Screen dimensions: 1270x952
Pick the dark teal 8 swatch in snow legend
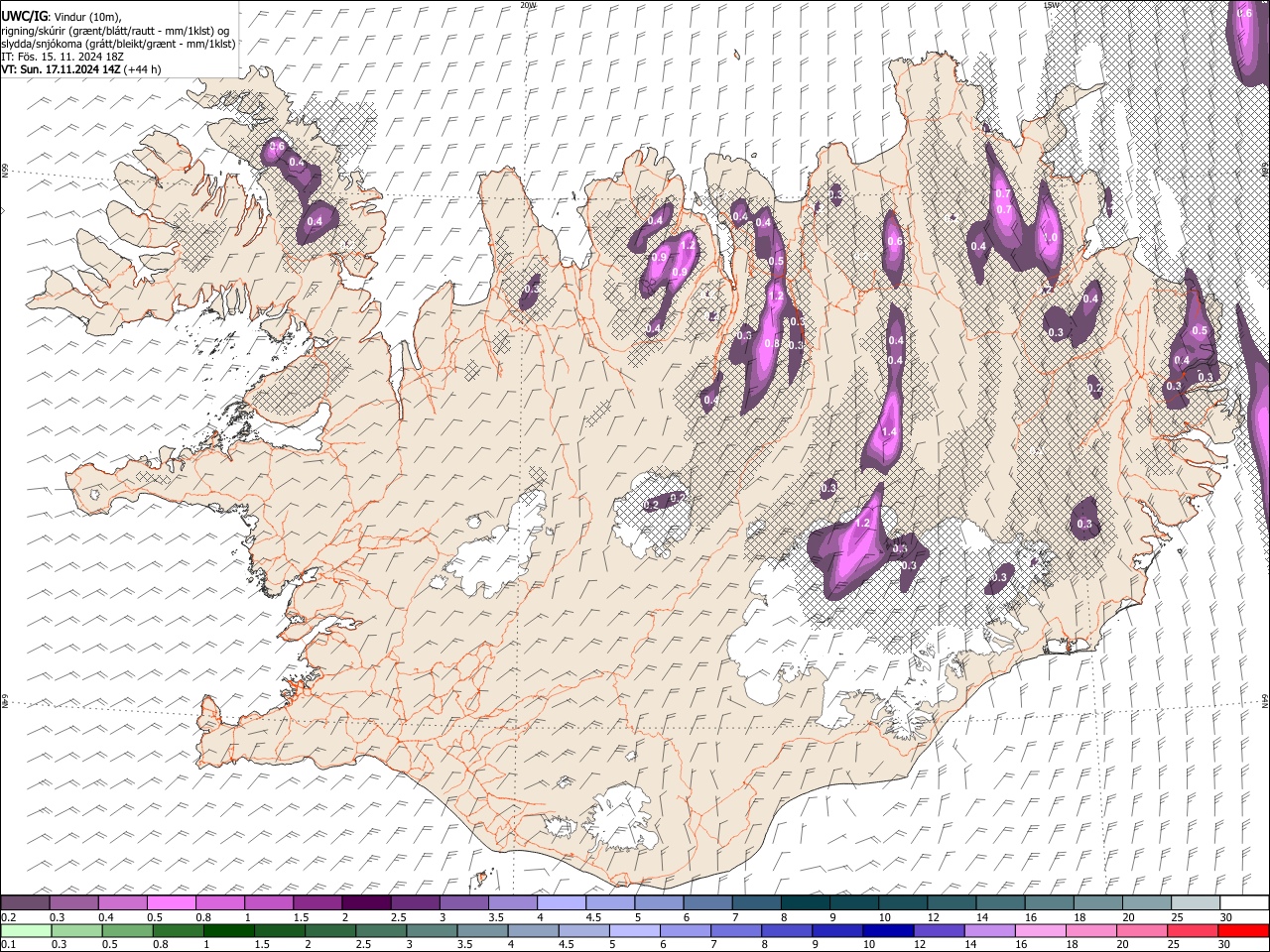(806, 903)
